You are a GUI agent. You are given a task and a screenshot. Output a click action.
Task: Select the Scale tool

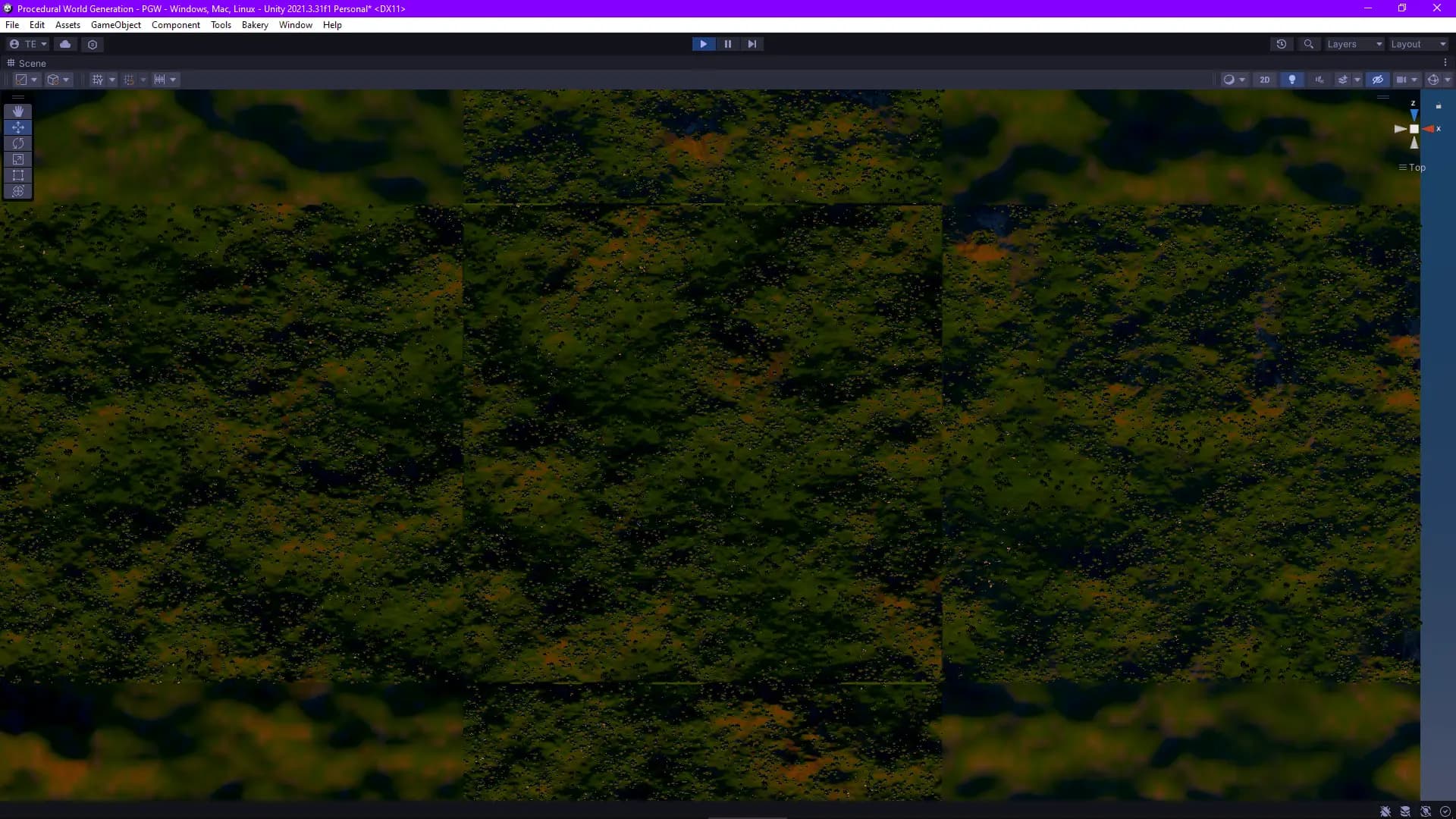(18, 159)
